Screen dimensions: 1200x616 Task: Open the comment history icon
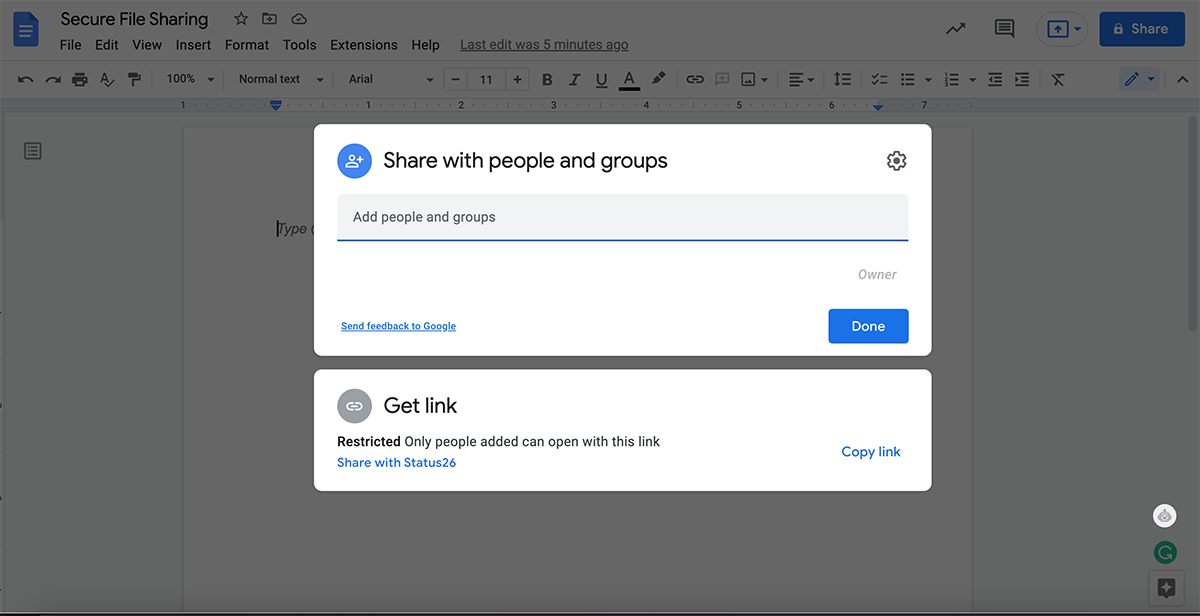tap(1004, 29)
